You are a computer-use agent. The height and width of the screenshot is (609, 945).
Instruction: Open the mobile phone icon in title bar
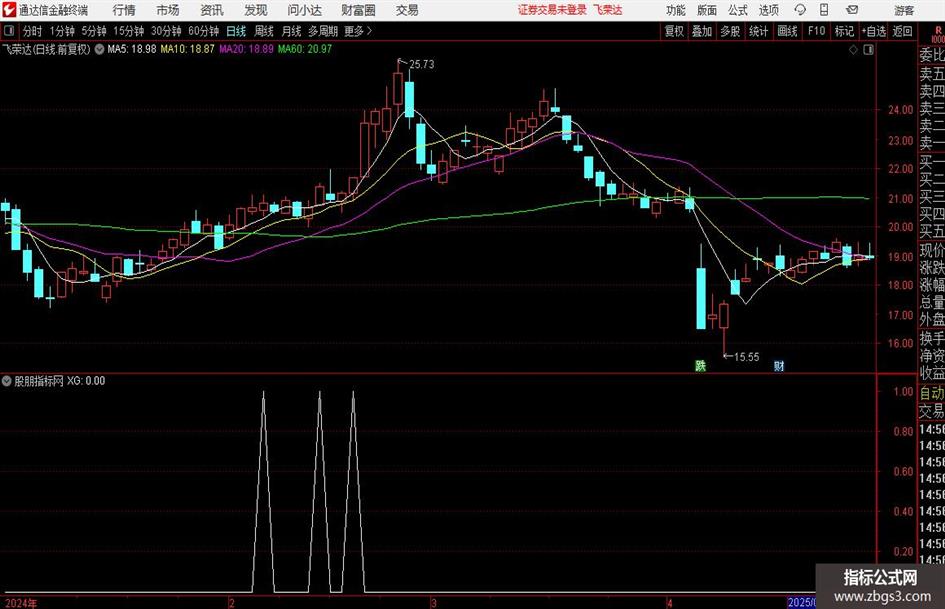824,10
